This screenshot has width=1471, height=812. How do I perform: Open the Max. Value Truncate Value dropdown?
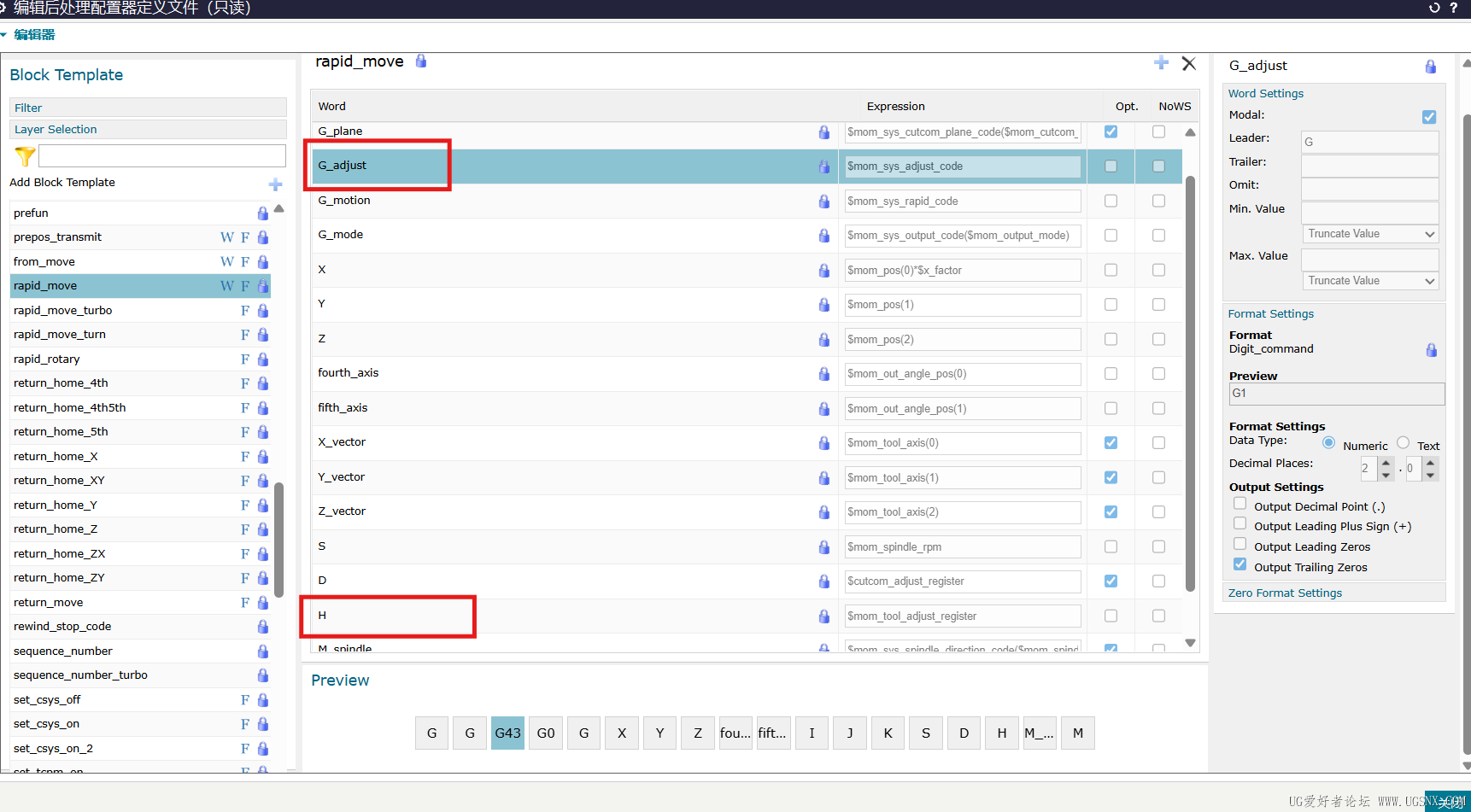tap(1369, 281)
